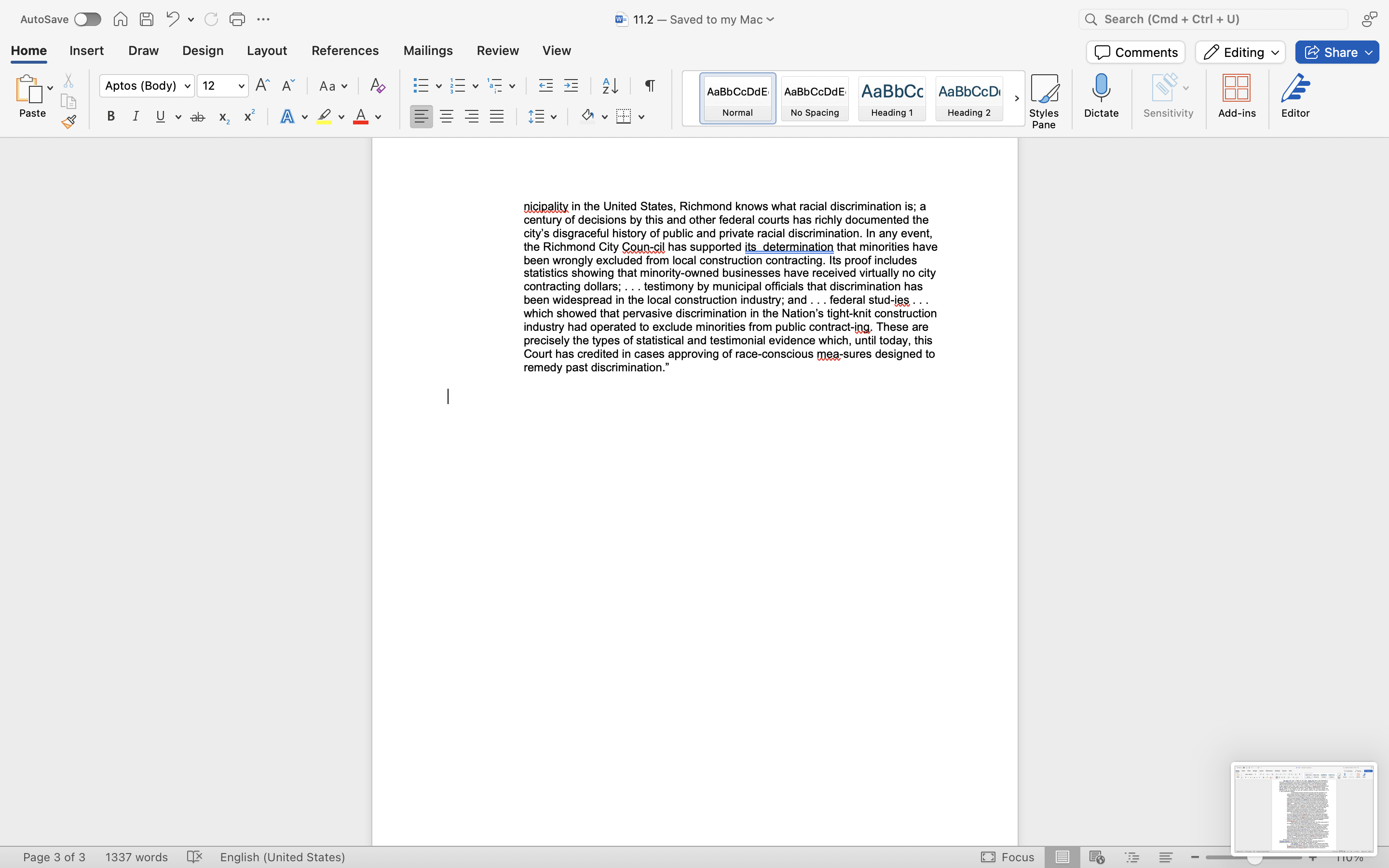Toggle the AutoSave switch

tap(87, 19)
